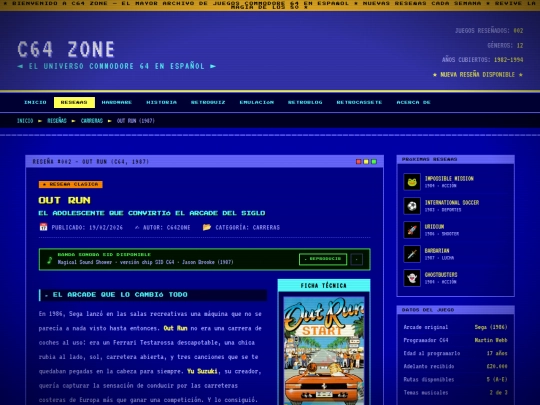Click the Temas musicales row label

(x=426, y=393)
